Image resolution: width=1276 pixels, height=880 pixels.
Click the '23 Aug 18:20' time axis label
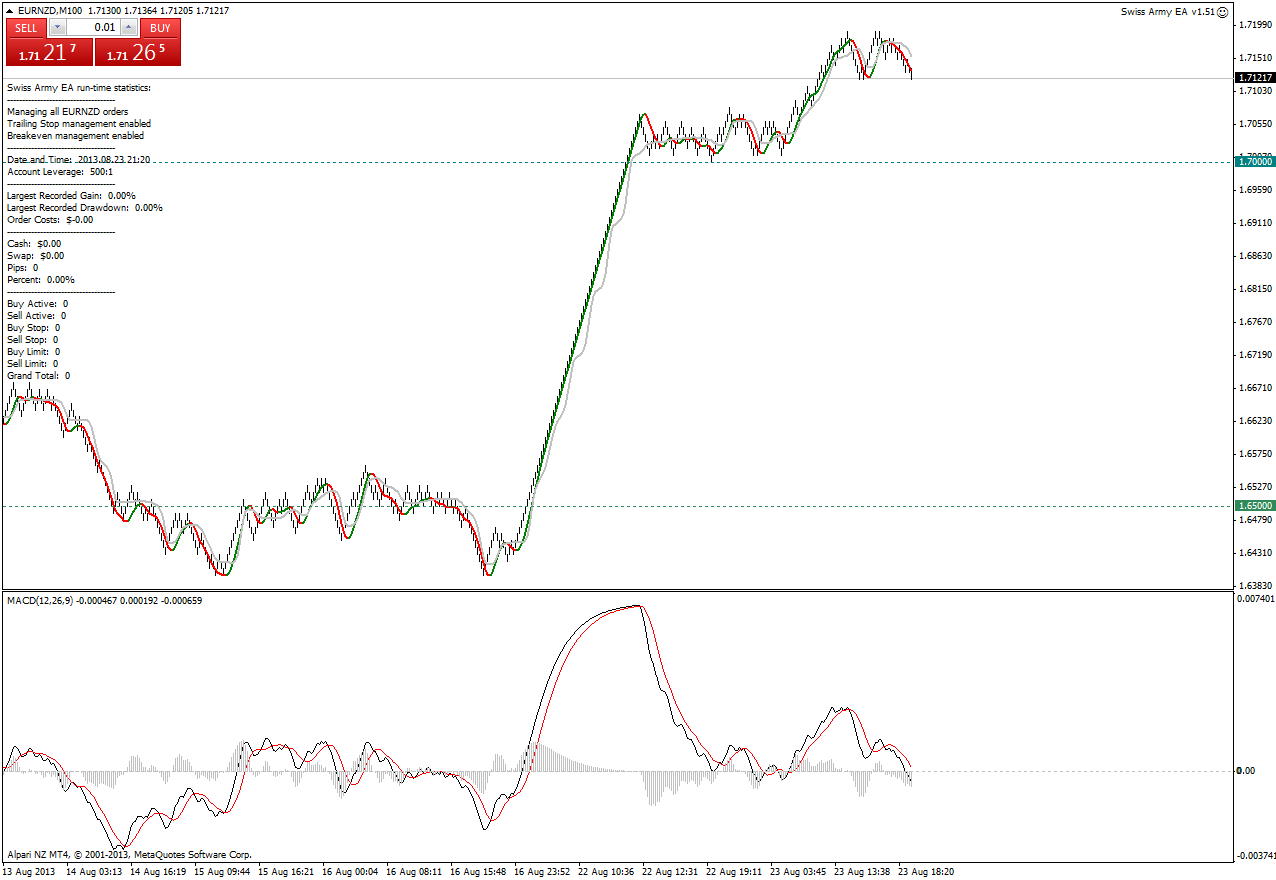coord(927,872)
